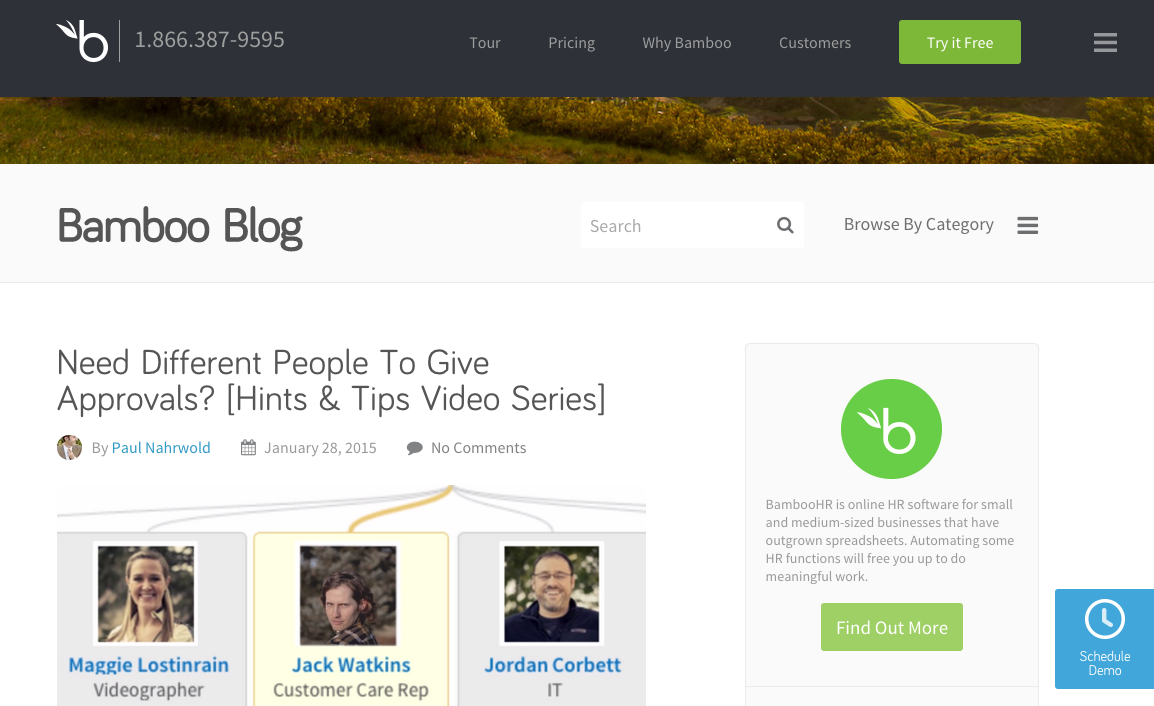Click the search magnifier icon
Image resolution: width=1154 pixels, height=706 pixels.
(x=785, y=225)
